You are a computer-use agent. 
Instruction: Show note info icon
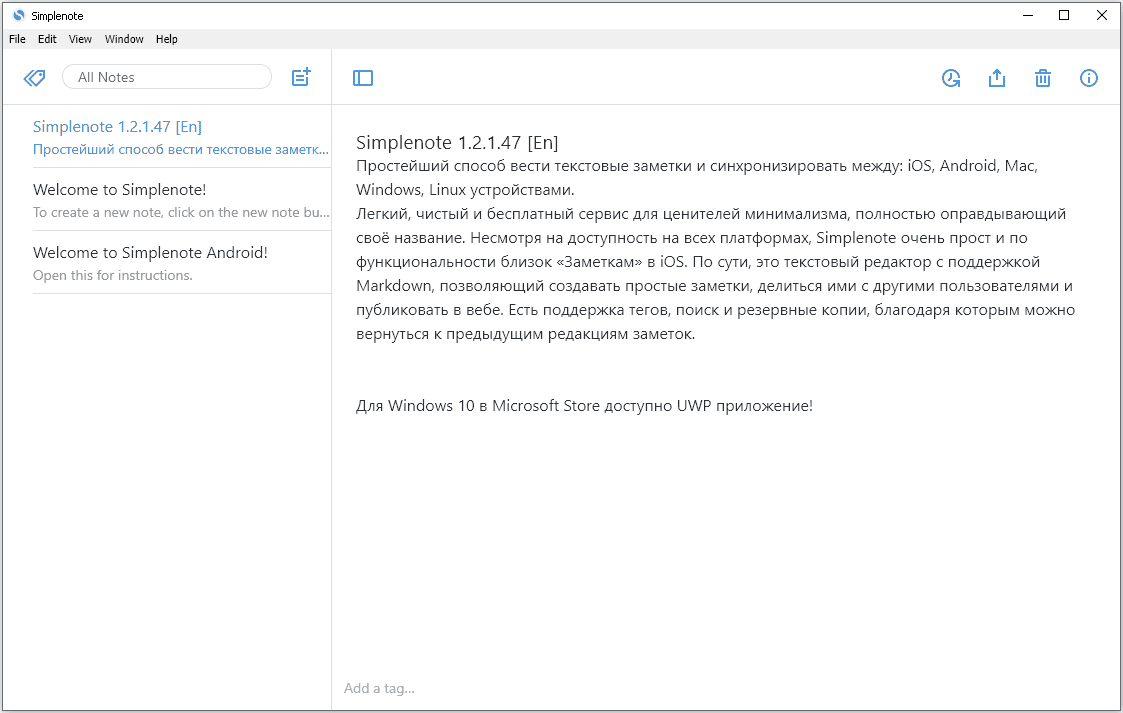pos(1089,78)
